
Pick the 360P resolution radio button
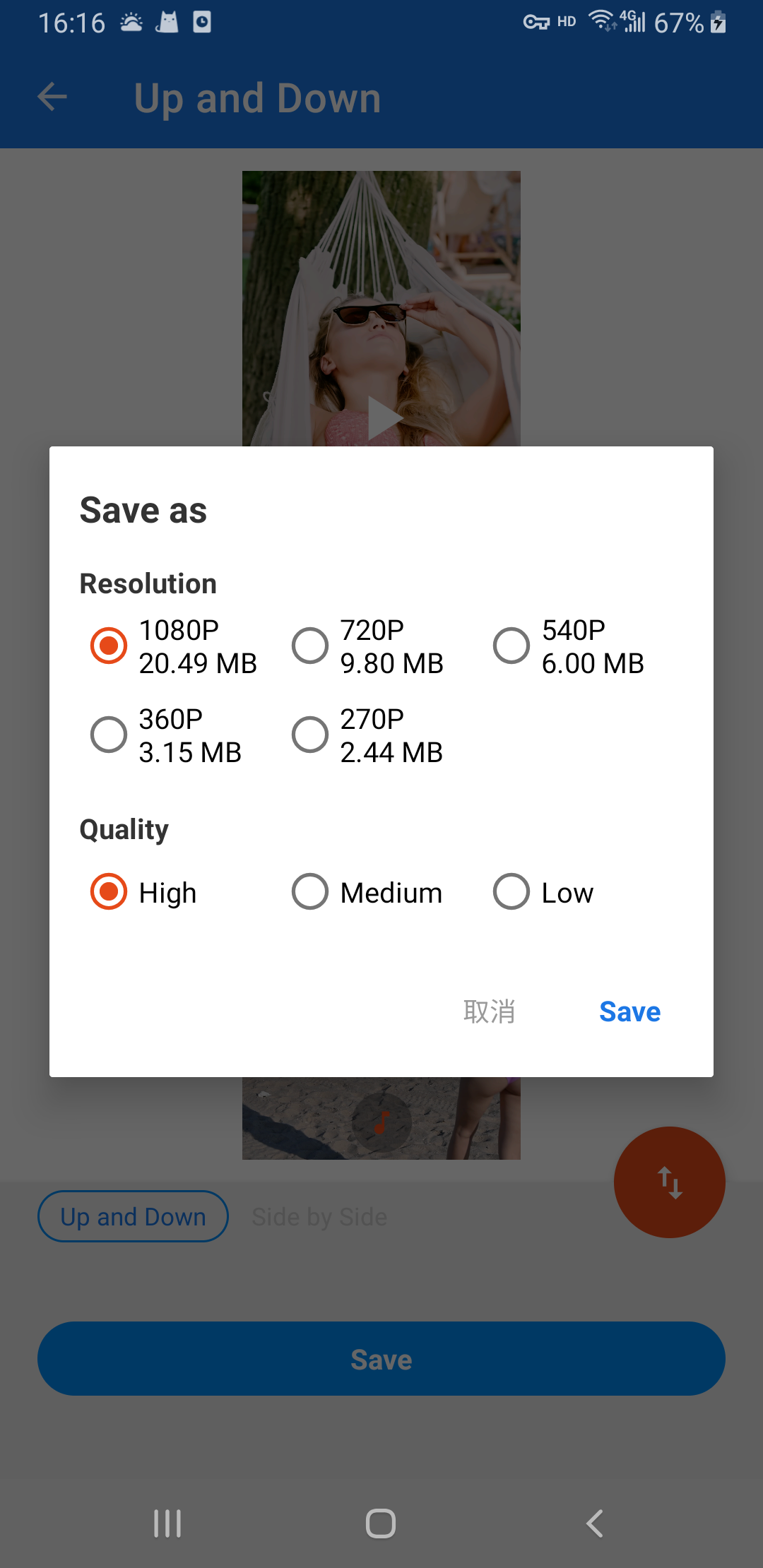click(x=109, y=735)
